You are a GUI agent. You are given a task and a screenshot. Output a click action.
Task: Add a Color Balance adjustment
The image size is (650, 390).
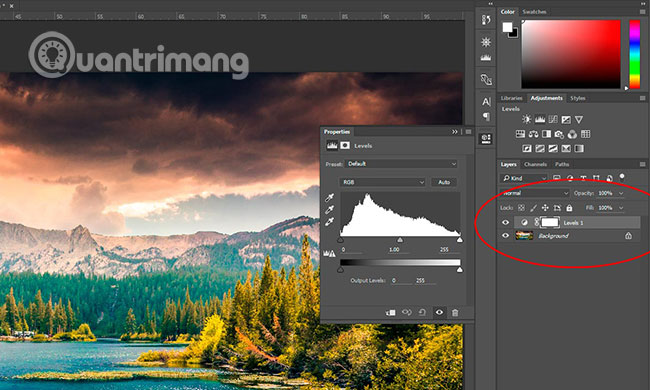(x=534, y=134)
